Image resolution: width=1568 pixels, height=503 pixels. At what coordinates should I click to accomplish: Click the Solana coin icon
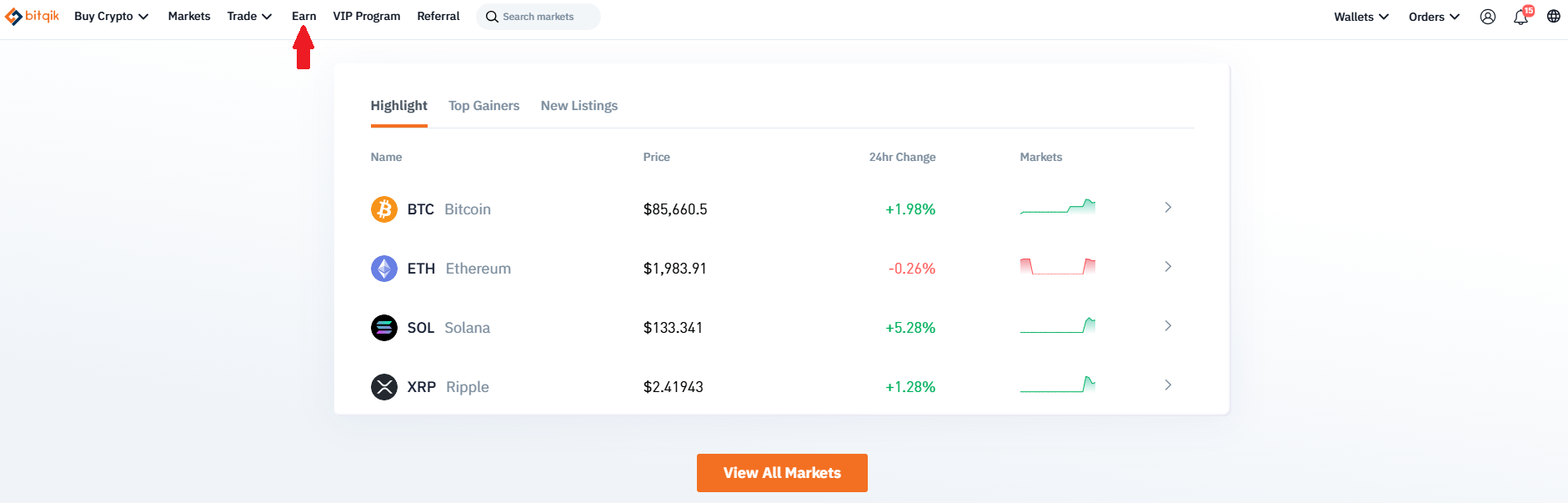tap(384, 328)
